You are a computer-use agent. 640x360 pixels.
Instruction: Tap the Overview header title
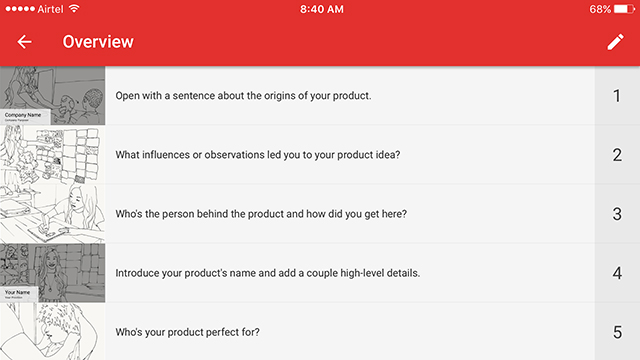pos(98,42)
